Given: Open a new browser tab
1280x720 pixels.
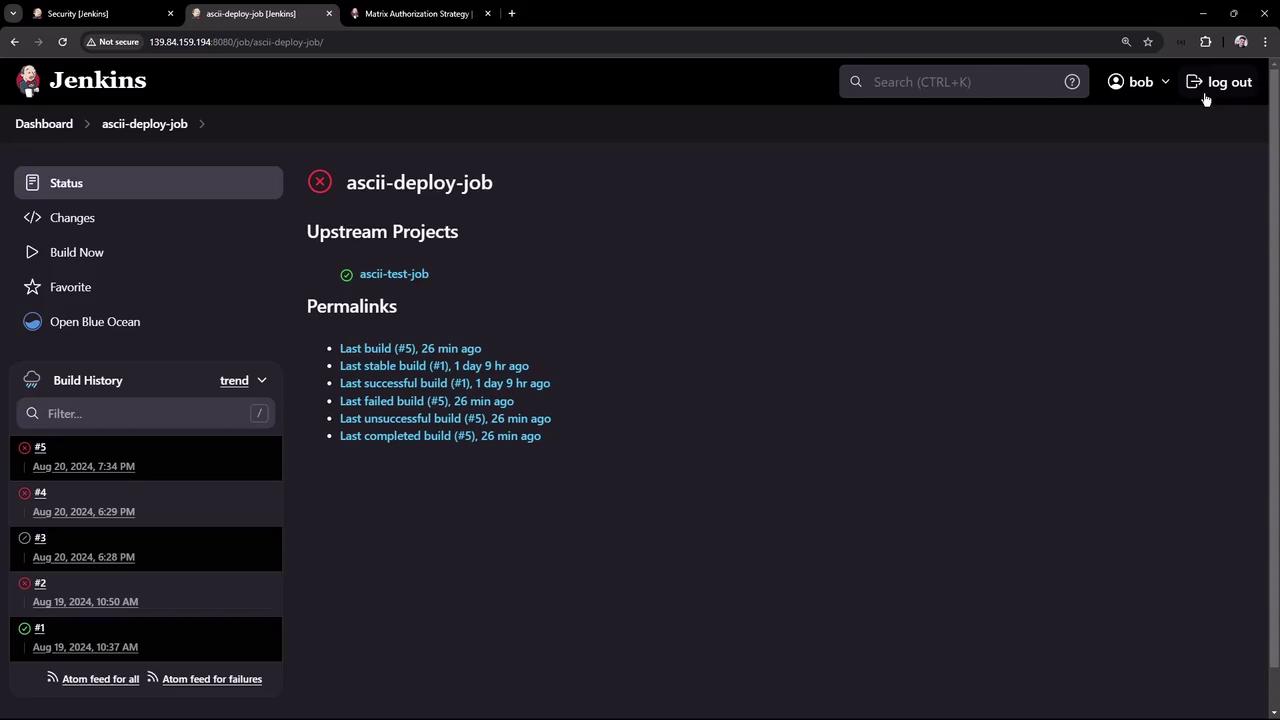Looking at the screenshot, I should [x=511, y=14].
